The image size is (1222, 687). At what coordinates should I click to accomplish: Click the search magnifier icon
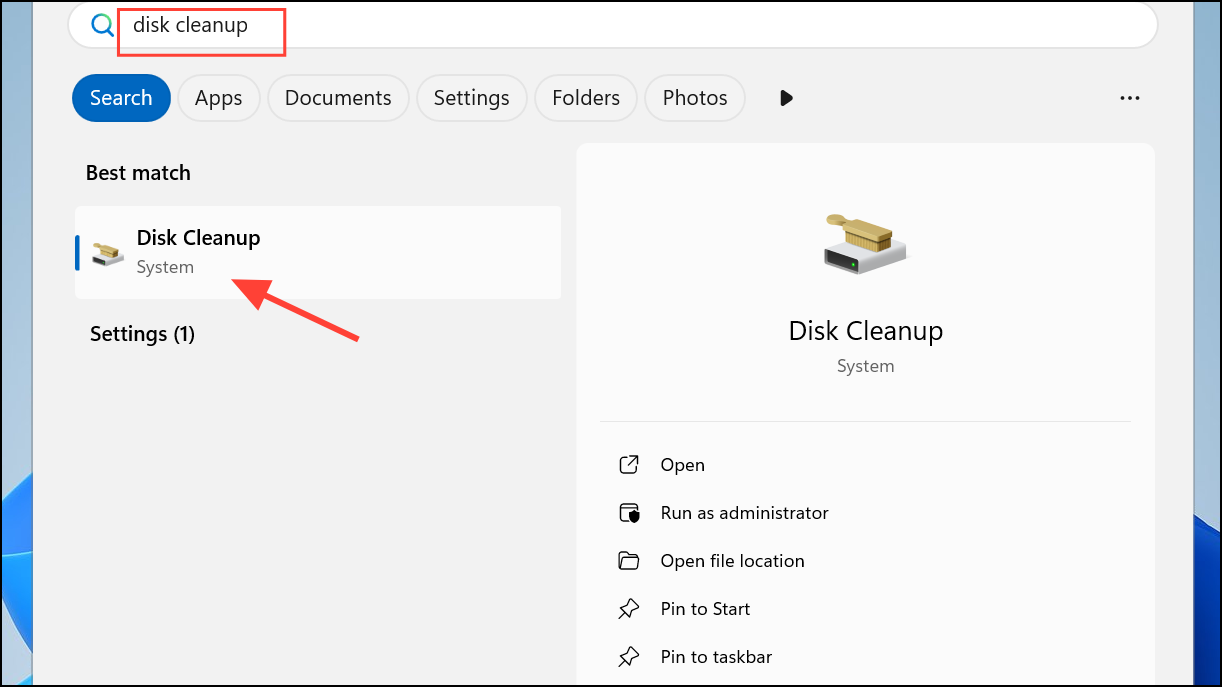click(102, 25)
